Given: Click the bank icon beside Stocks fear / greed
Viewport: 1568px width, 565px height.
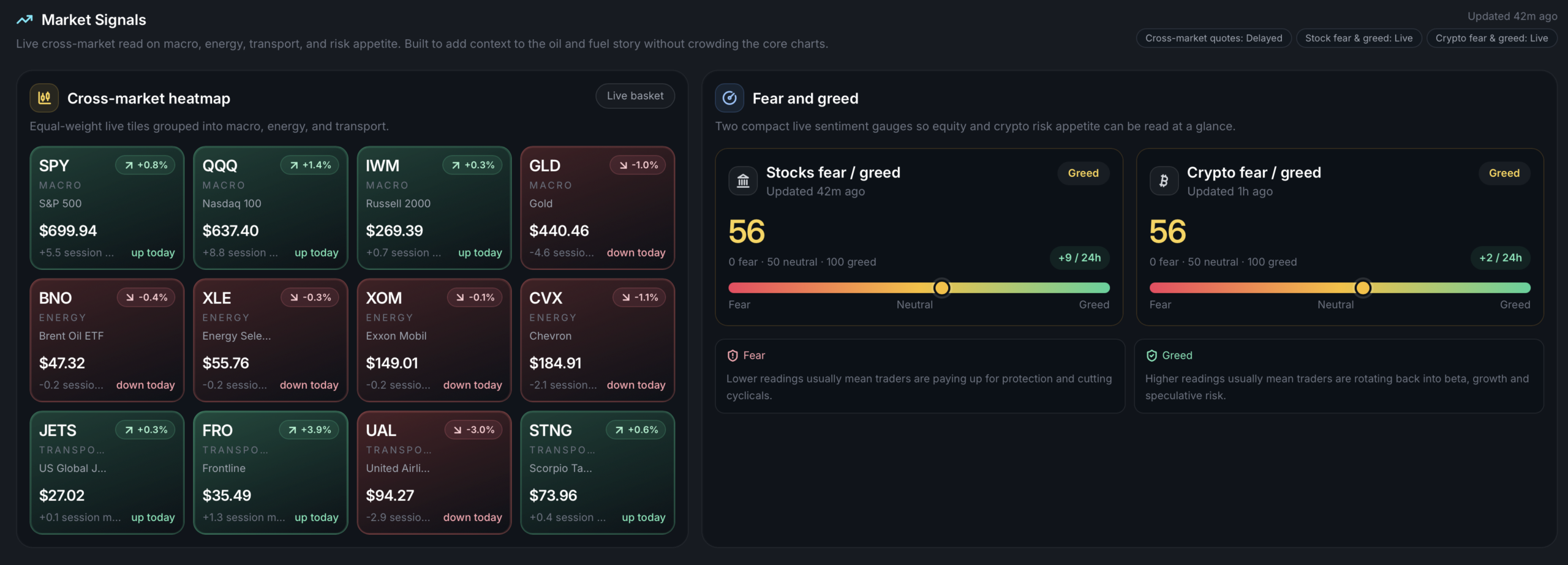Looking at the screenshot, I should (x=743, y=181).
